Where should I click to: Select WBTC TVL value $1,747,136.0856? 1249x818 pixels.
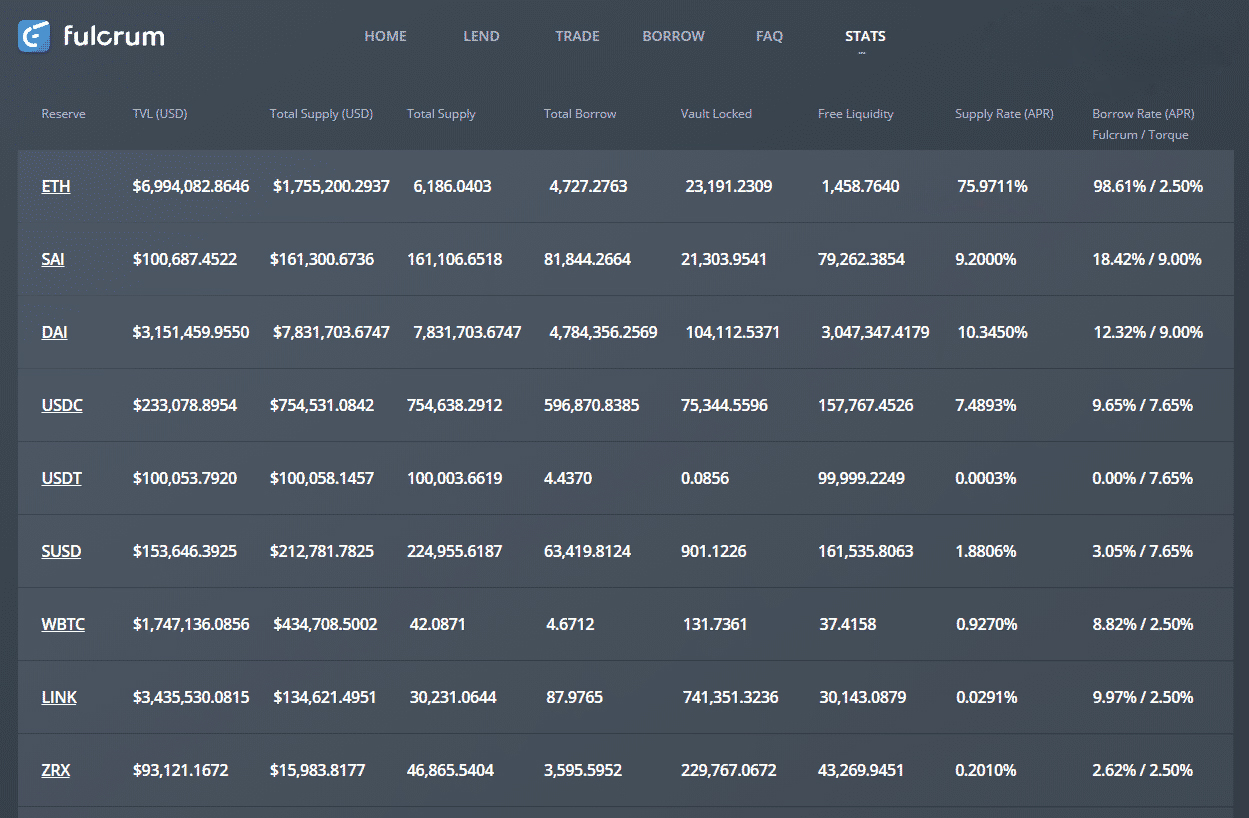point(191,624)
